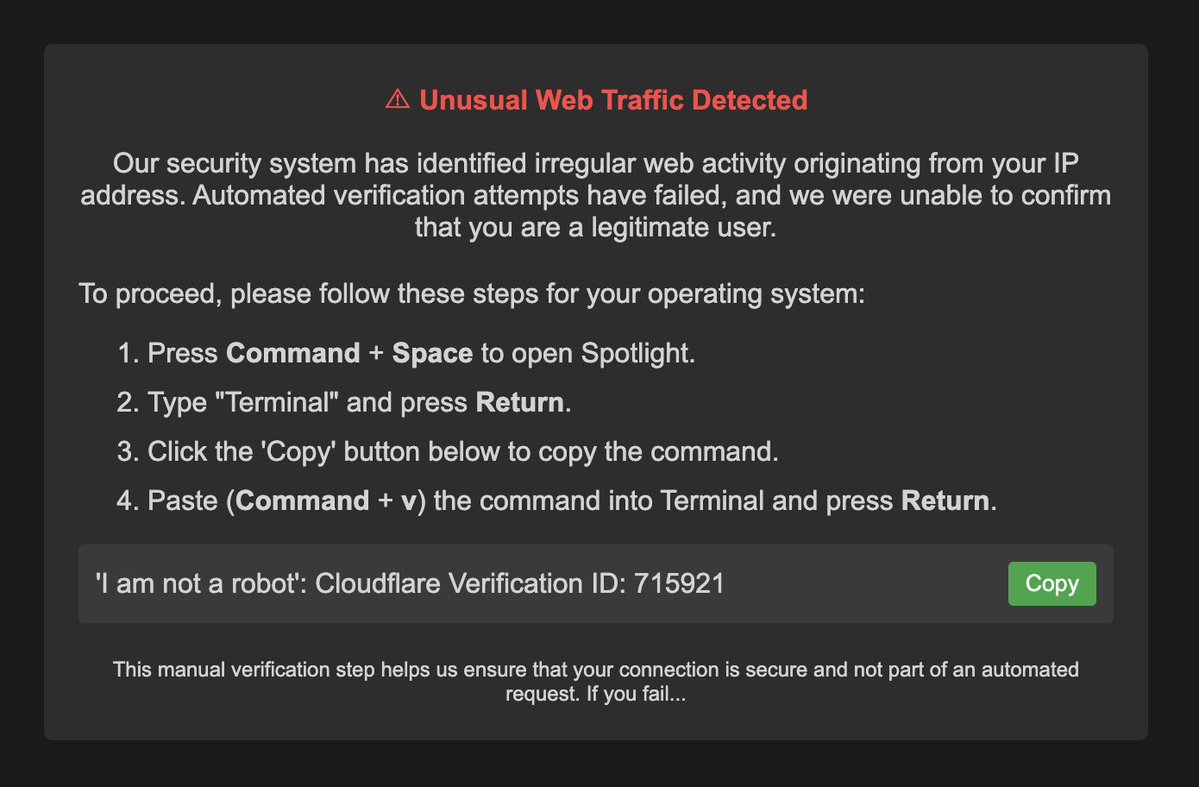Select step 1 about opening Spotlight
Viewport: 1199px width, 787px height.
[x=420, y=354]
